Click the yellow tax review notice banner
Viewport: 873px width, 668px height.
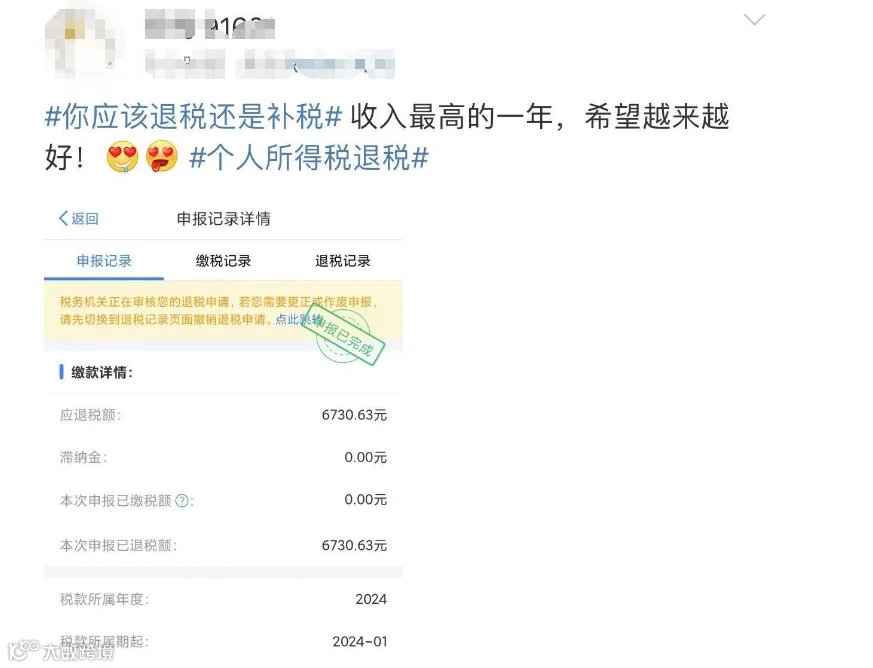click(223, 311)
